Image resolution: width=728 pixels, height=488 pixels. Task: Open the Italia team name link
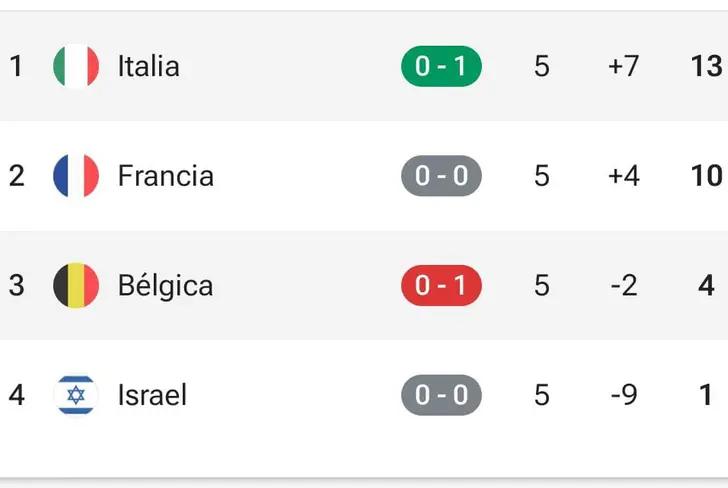[x=149, y=67]
